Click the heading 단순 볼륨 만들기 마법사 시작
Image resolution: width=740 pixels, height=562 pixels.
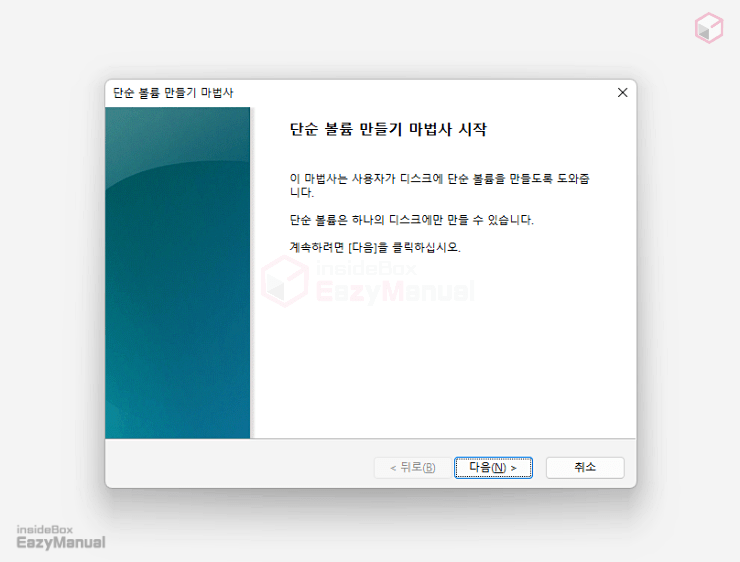click(x=387, y=129)
